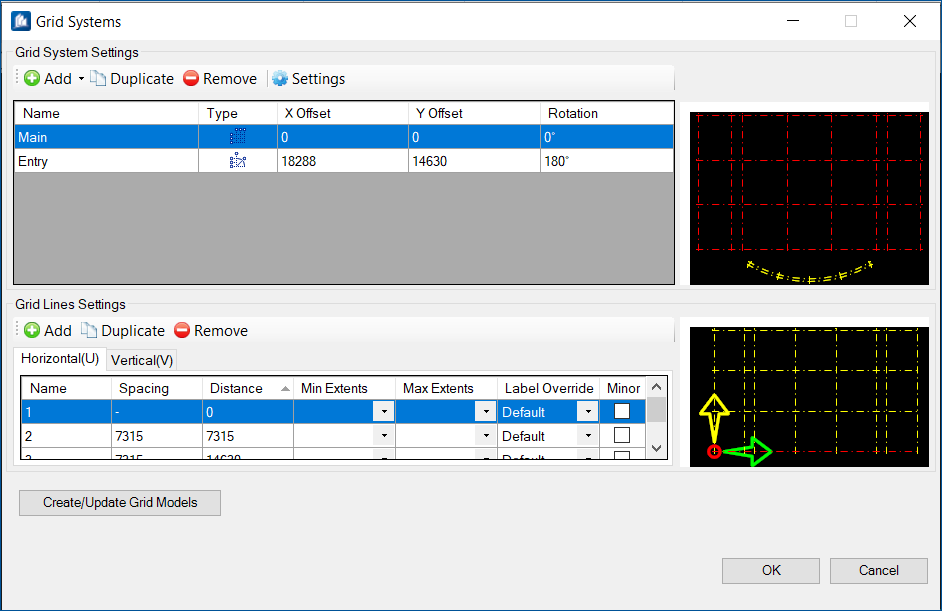Click the Name column header in grid lines table
The width and height of the screenshot is (942, 611).
[x=66, y=388]
